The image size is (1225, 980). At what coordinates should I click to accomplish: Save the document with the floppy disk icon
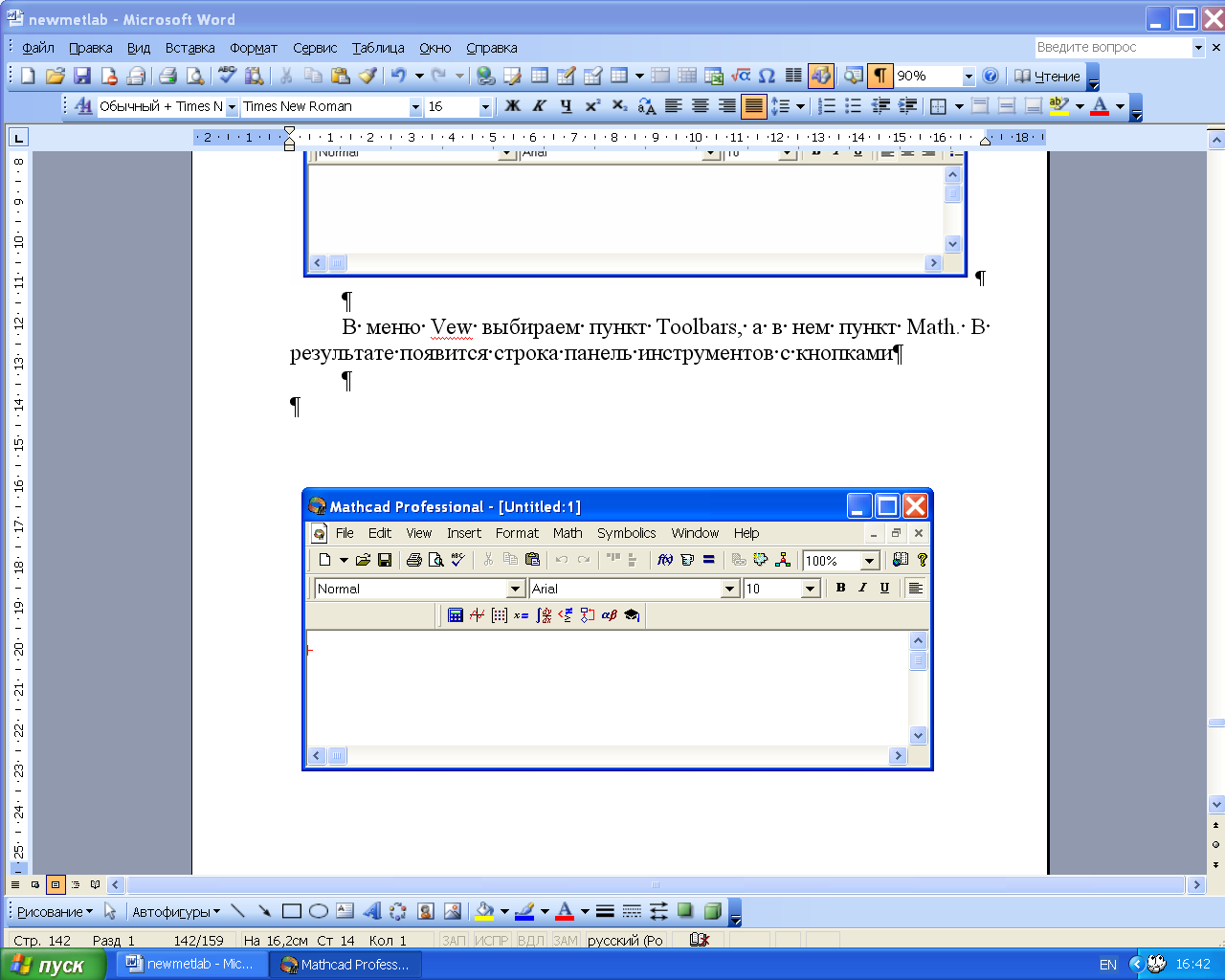(82, 76)
